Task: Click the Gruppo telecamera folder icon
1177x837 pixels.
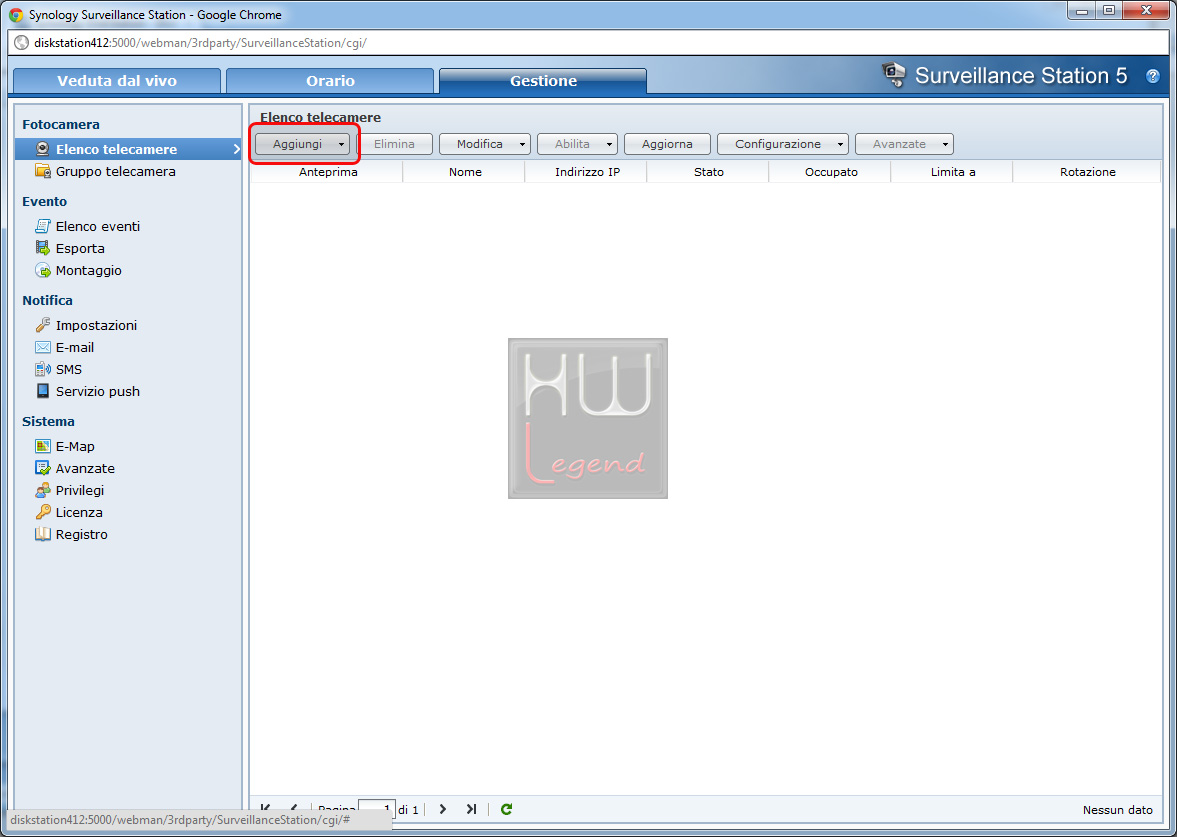Action: (43, 171)
